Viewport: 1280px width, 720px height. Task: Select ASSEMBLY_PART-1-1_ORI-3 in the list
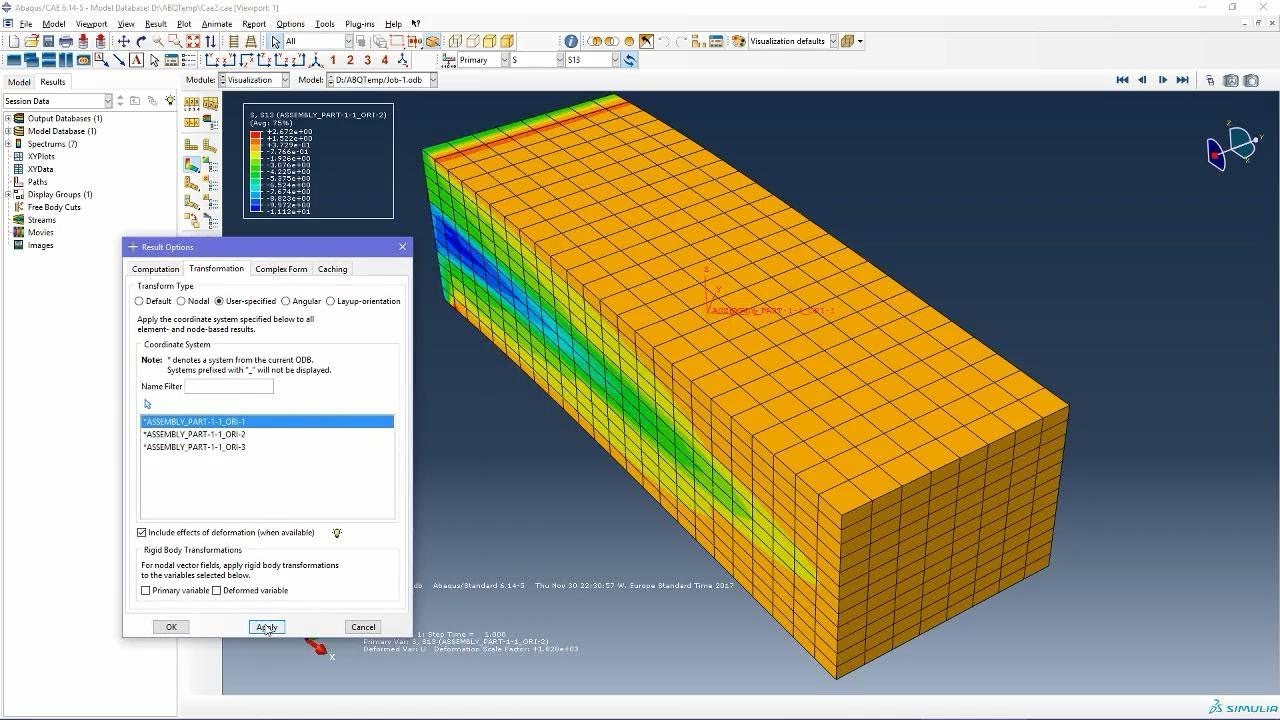click(x=267, y=447)
